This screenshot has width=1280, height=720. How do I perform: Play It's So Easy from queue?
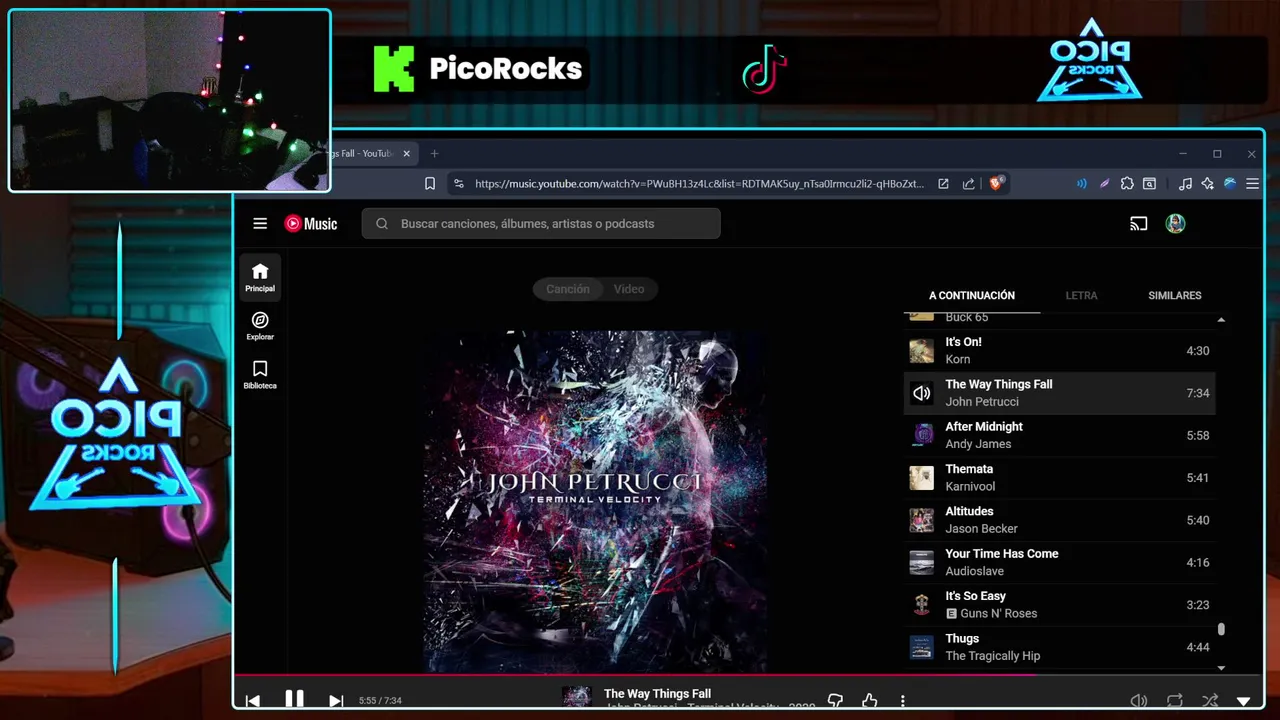click(x=1060, y=605)
